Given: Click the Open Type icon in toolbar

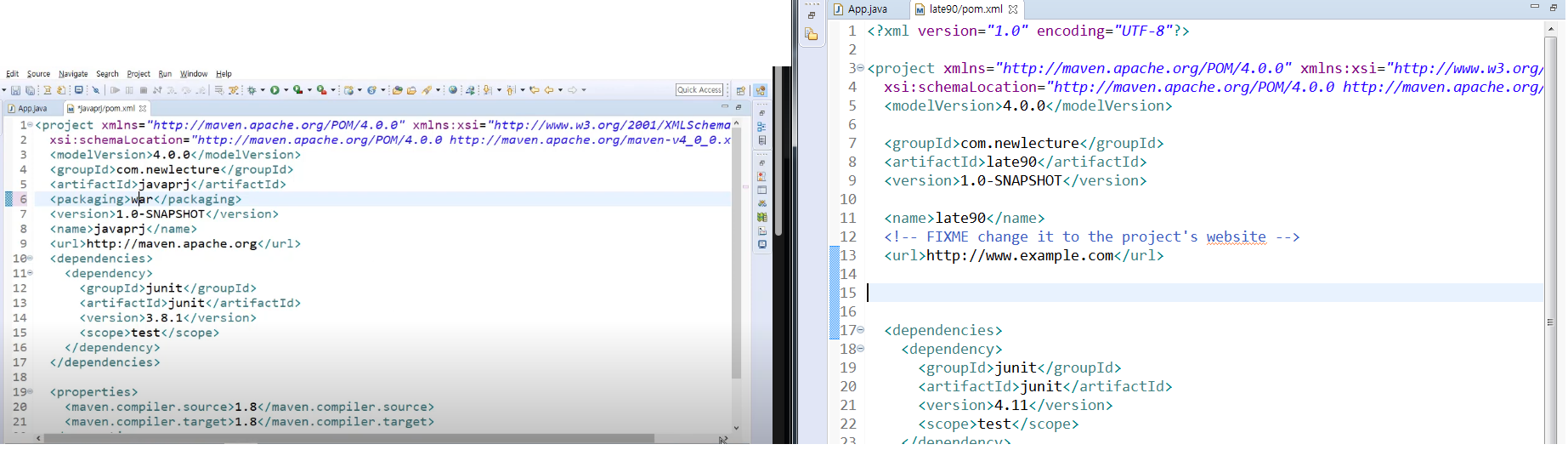Looking at the screenshot, I should [x=397, y=90].
